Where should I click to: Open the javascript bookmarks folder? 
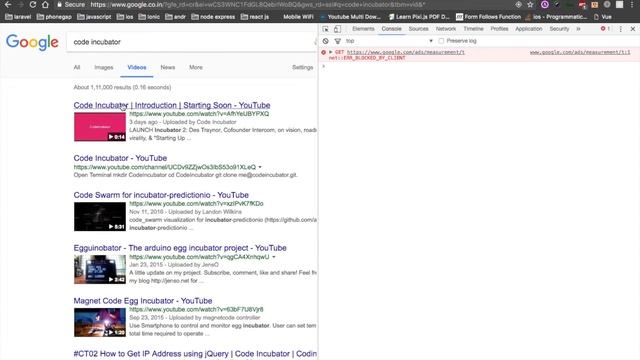94,17
